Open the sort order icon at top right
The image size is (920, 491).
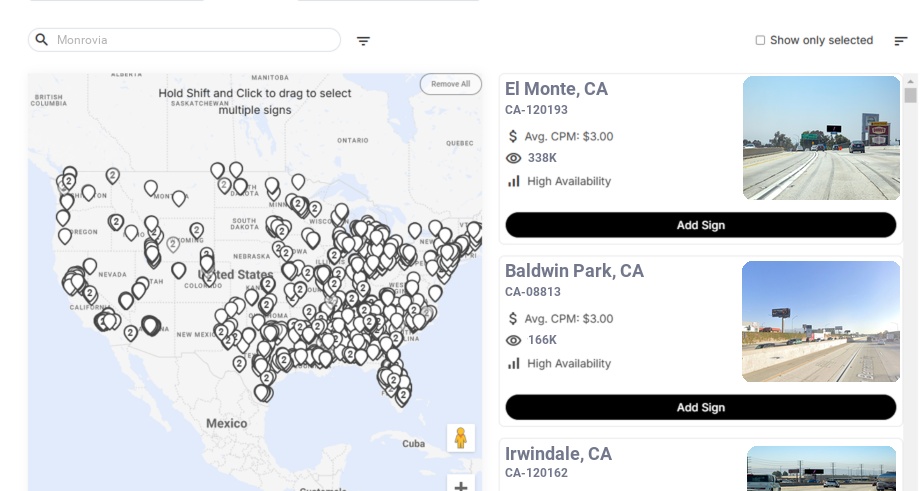[x=900, y=41]
